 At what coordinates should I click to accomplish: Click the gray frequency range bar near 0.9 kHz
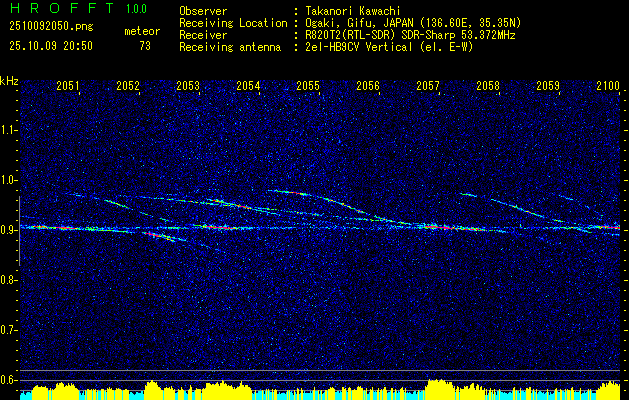pyautogui.click(x=19, y=231)
